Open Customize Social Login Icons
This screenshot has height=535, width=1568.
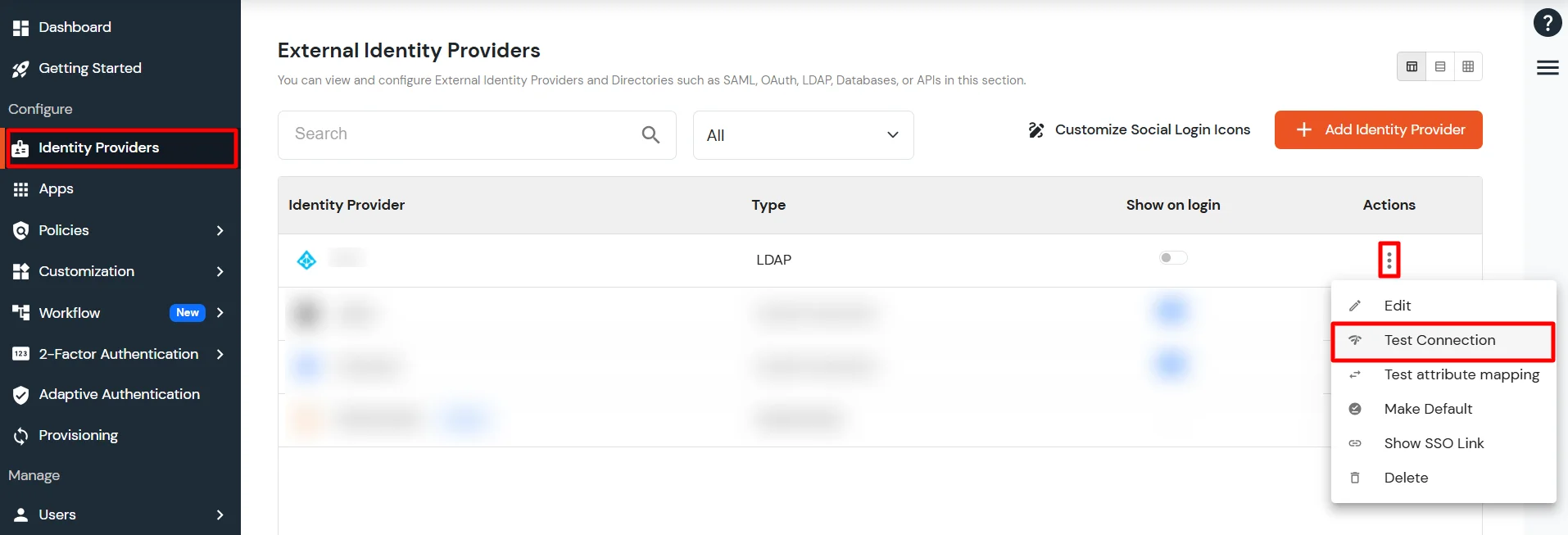point(1152,129)
